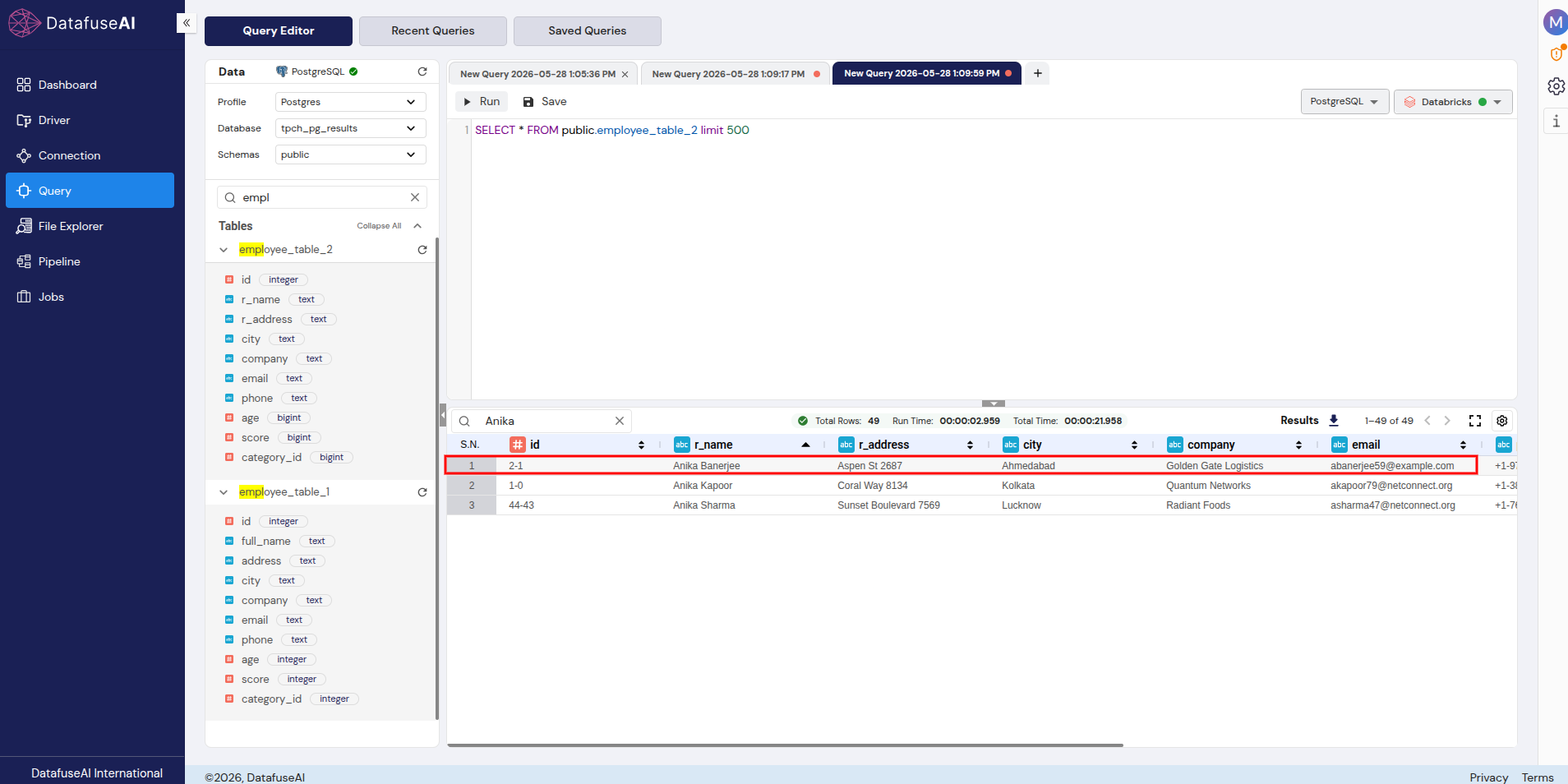Screen dimensions: 1568x784
Task: Open the Privacy link
Action: (1488, 777)
